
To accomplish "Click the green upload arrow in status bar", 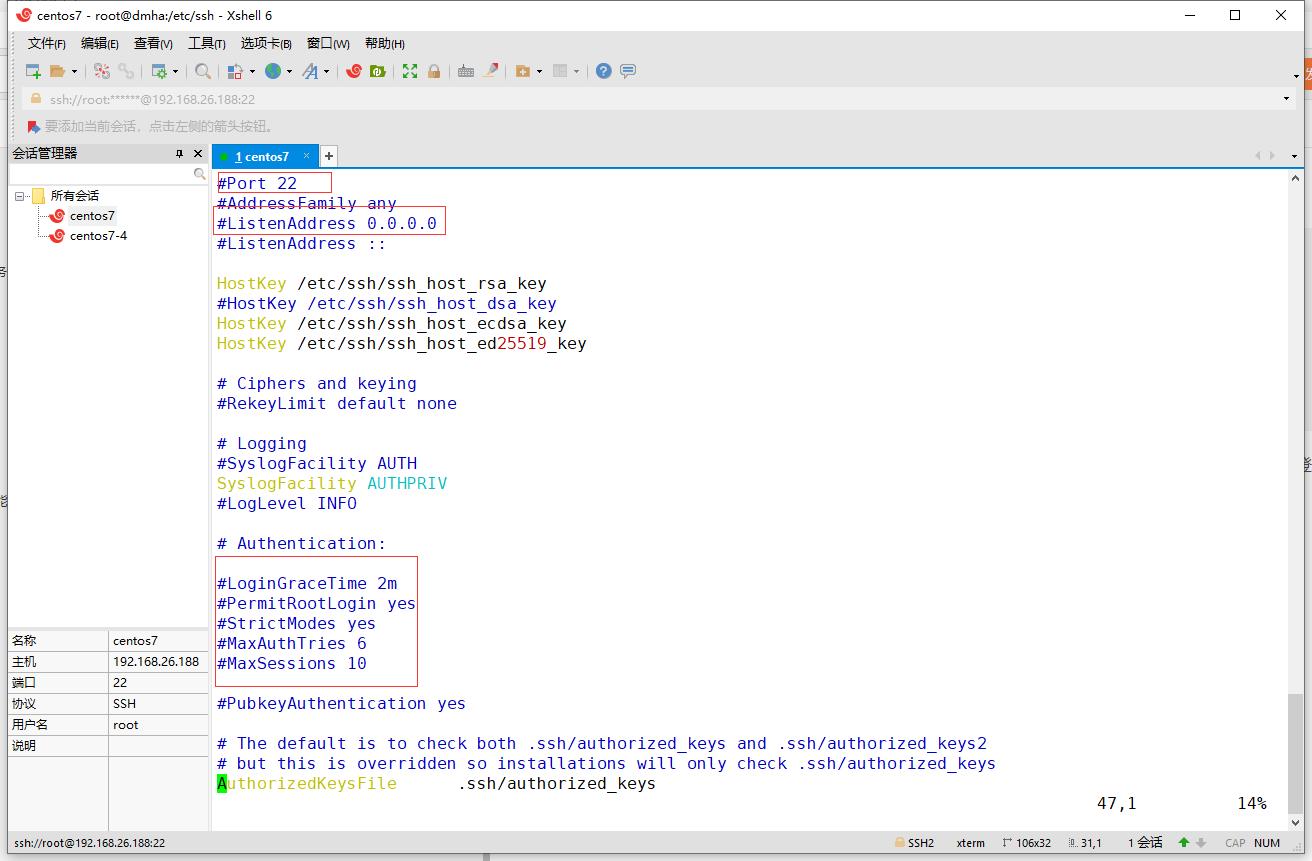I will click(1185, 843).
